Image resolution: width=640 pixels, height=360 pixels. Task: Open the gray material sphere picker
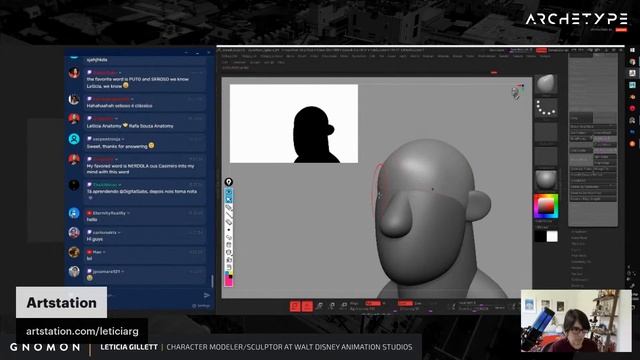click(546, 180)
